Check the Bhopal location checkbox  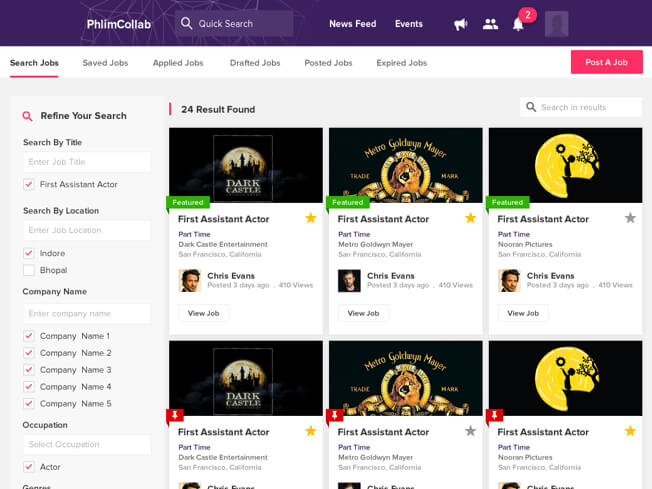click(29, 270)
